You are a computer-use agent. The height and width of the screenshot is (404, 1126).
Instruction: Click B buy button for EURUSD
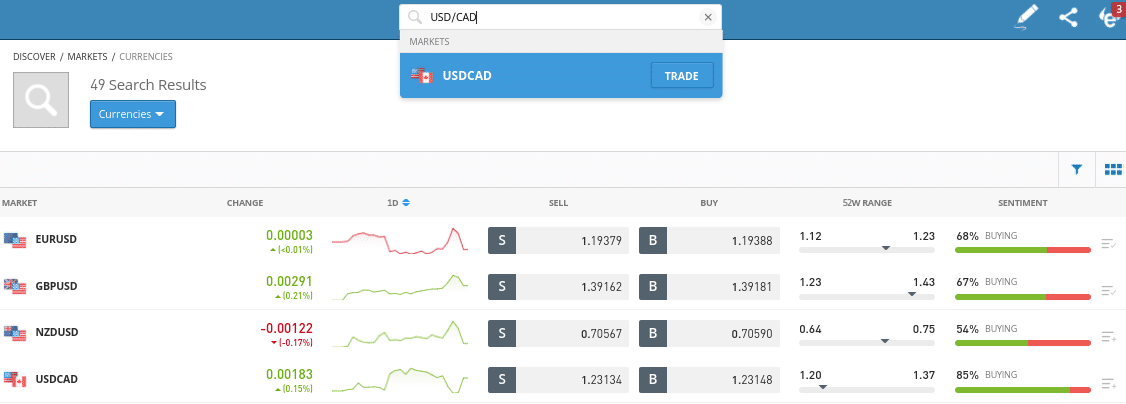click(x=653, y=240)
